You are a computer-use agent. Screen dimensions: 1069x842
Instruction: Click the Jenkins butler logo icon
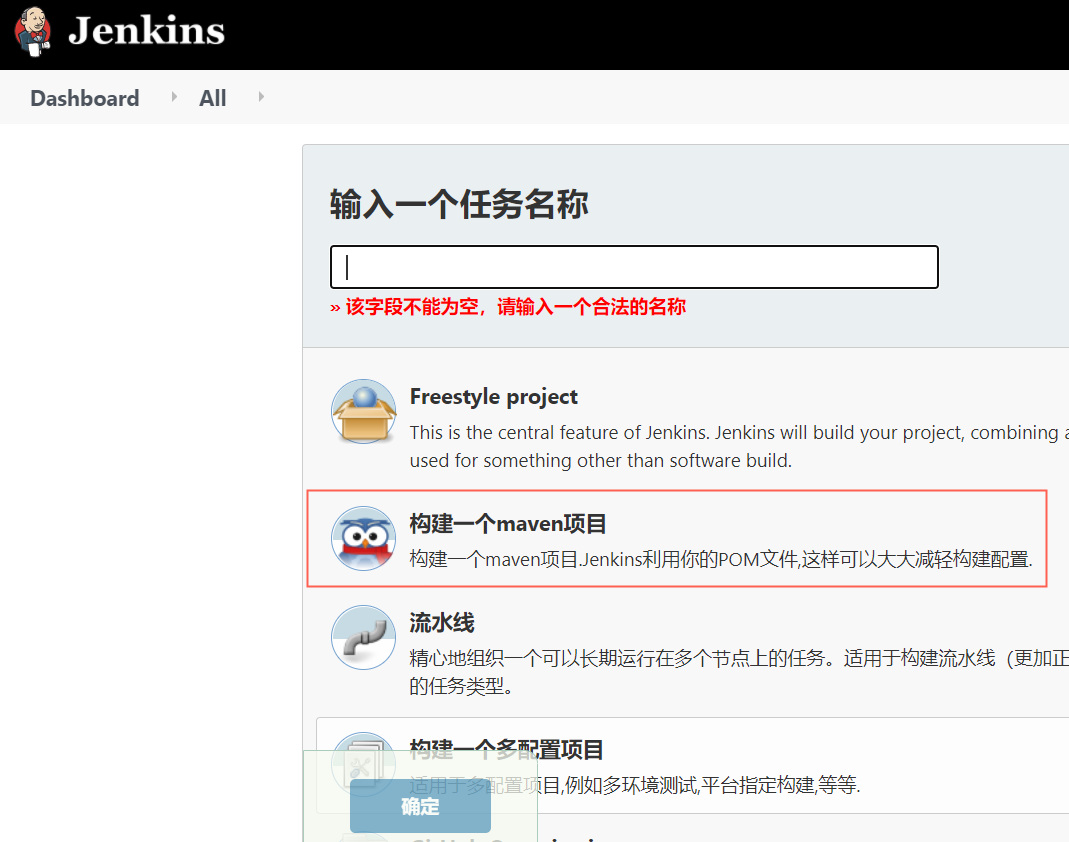33,31
